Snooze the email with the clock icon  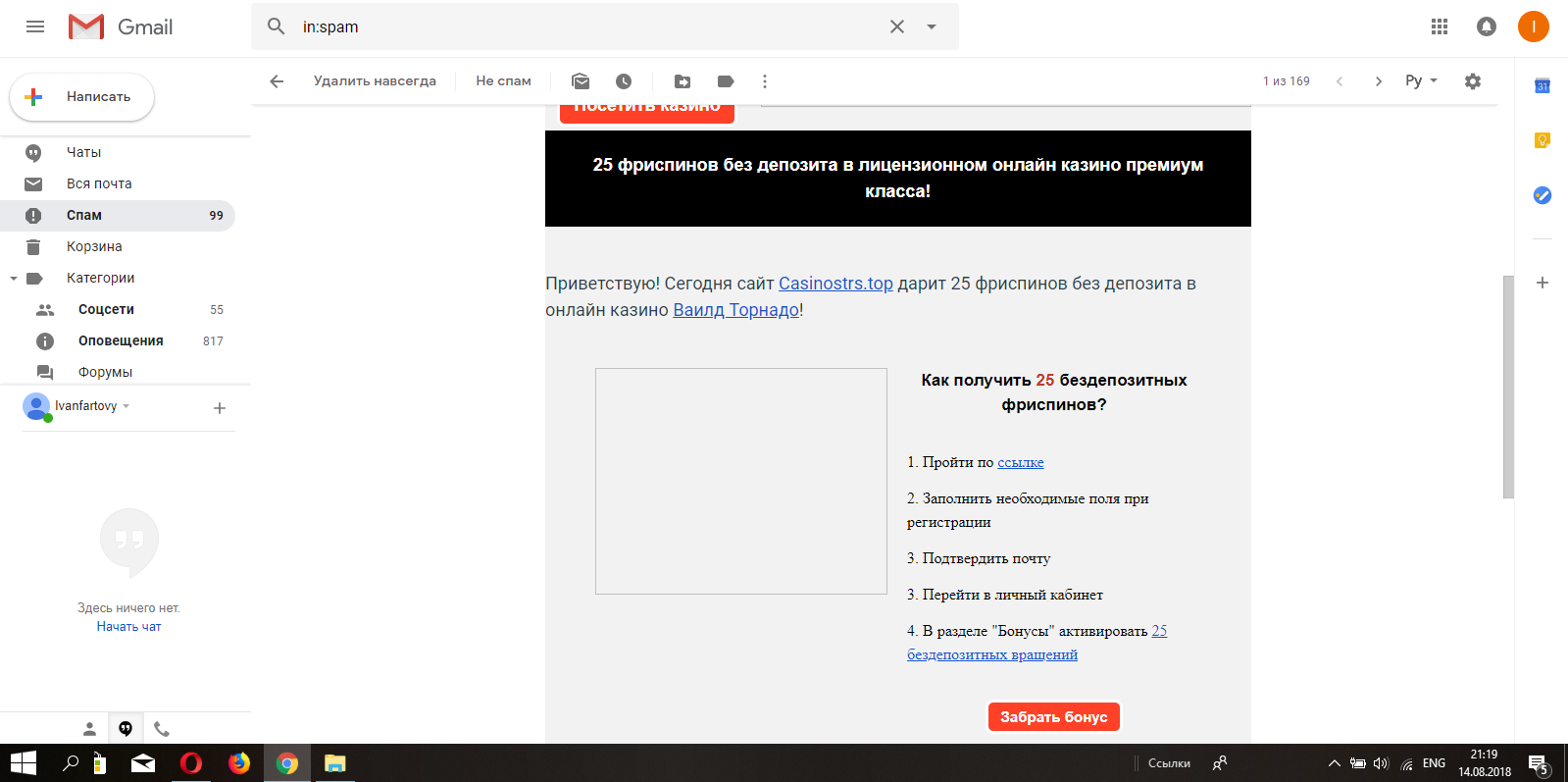tap(624, 81)
